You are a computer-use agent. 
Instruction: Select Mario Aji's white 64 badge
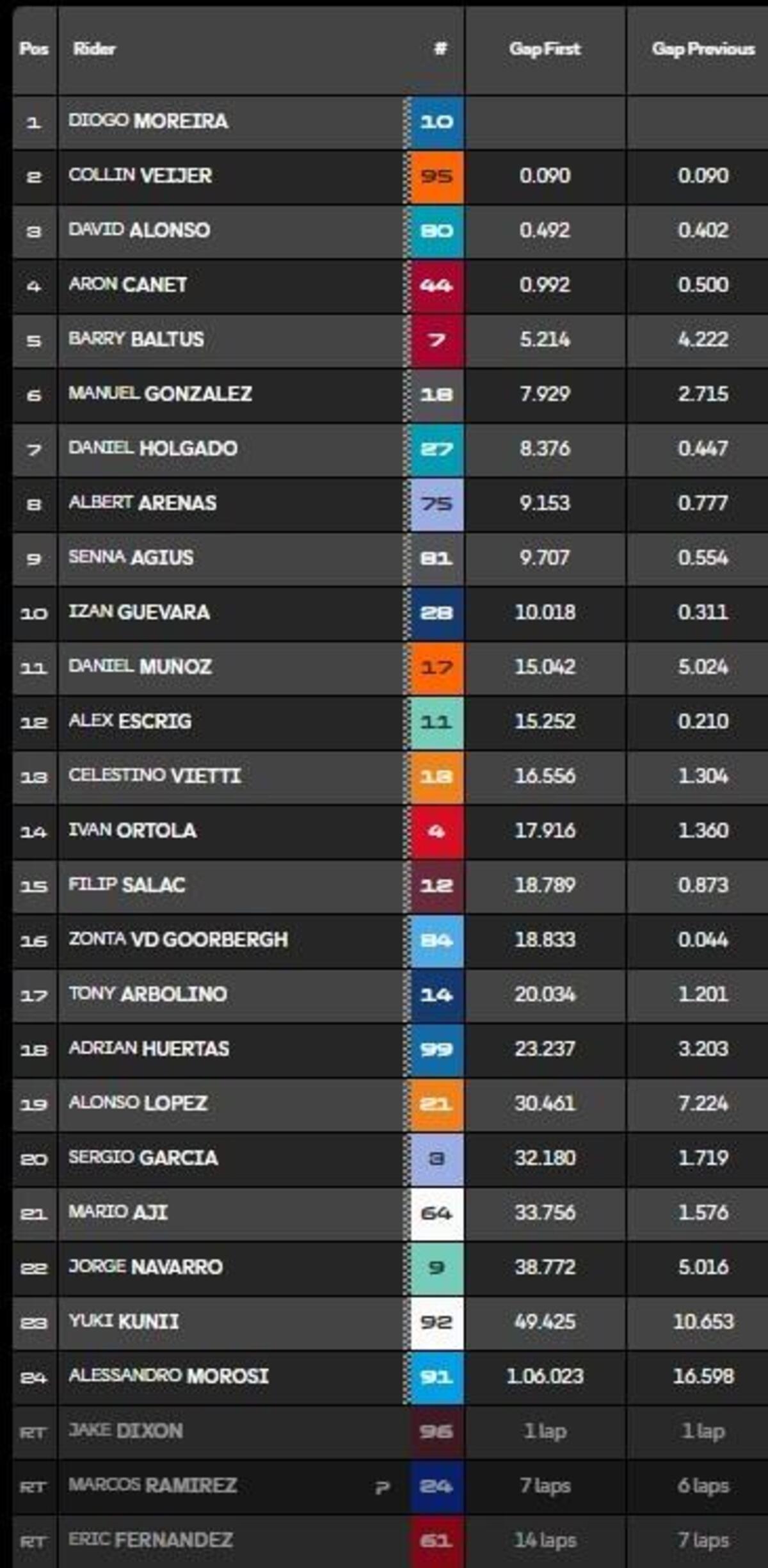coord(436,1213)
